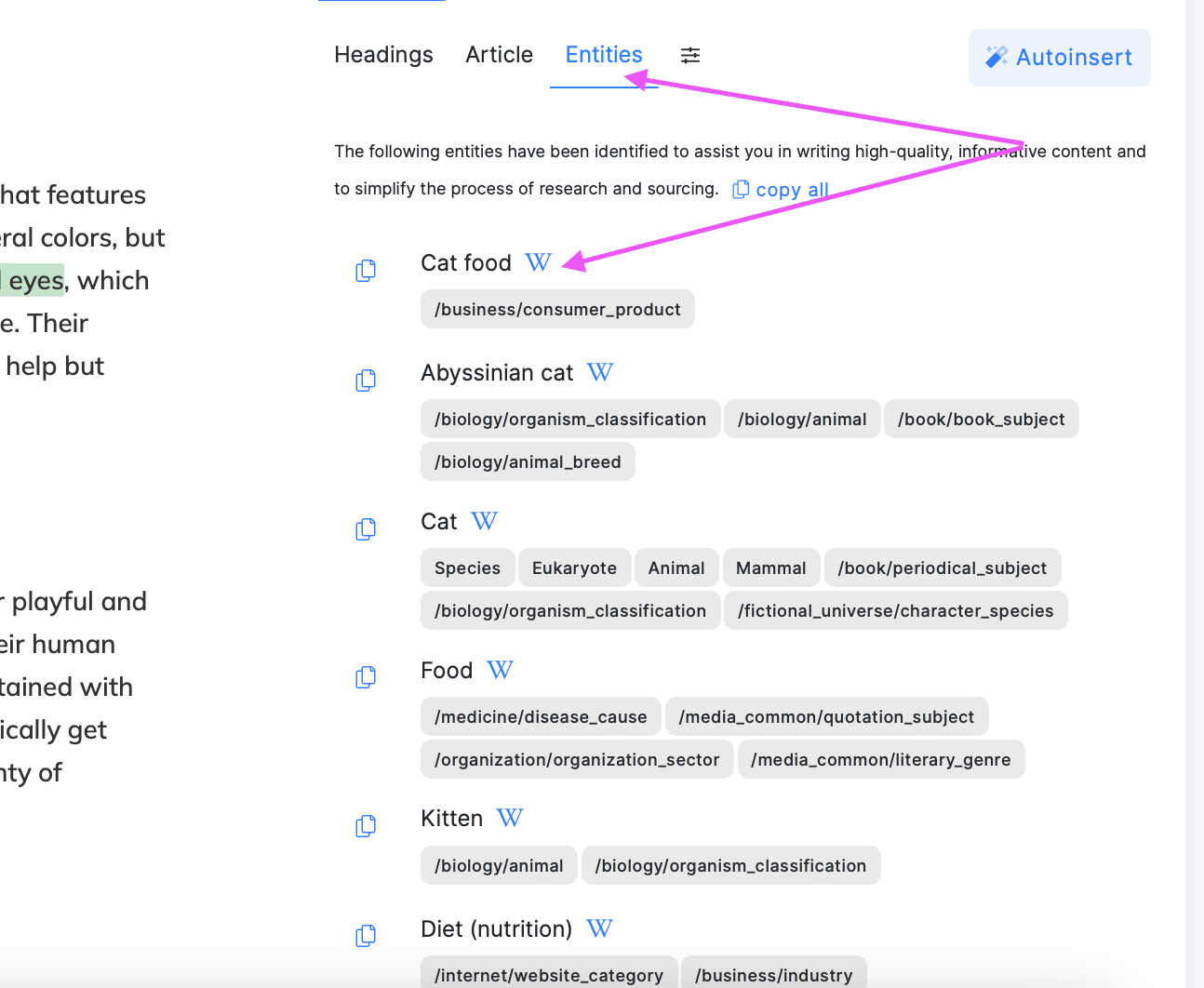Open the filter settings sliders icon
This screenshot has height=988, width=1204.
(x=690, y=56)
